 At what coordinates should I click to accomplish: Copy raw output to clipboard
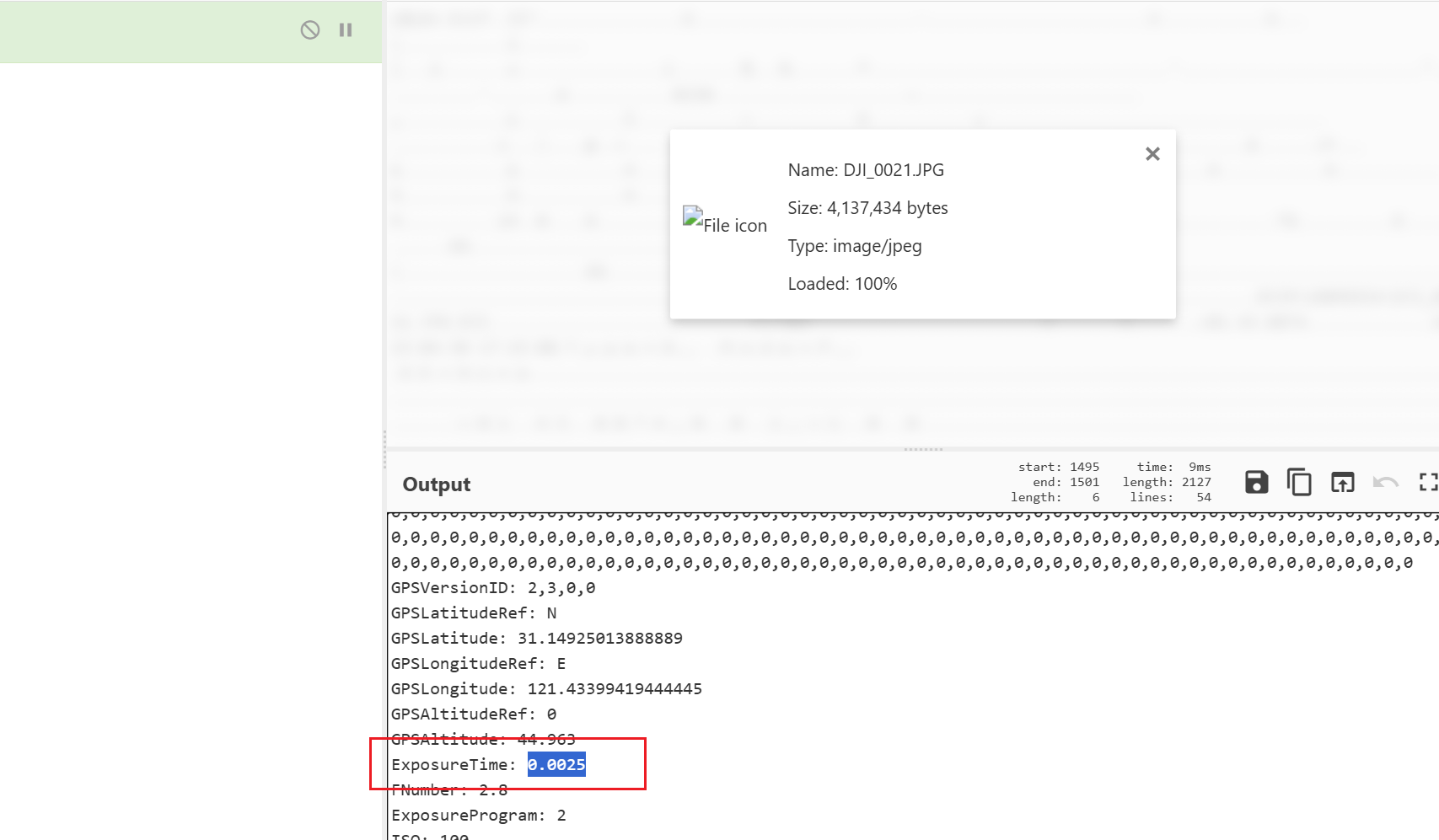coord(1299,483)
